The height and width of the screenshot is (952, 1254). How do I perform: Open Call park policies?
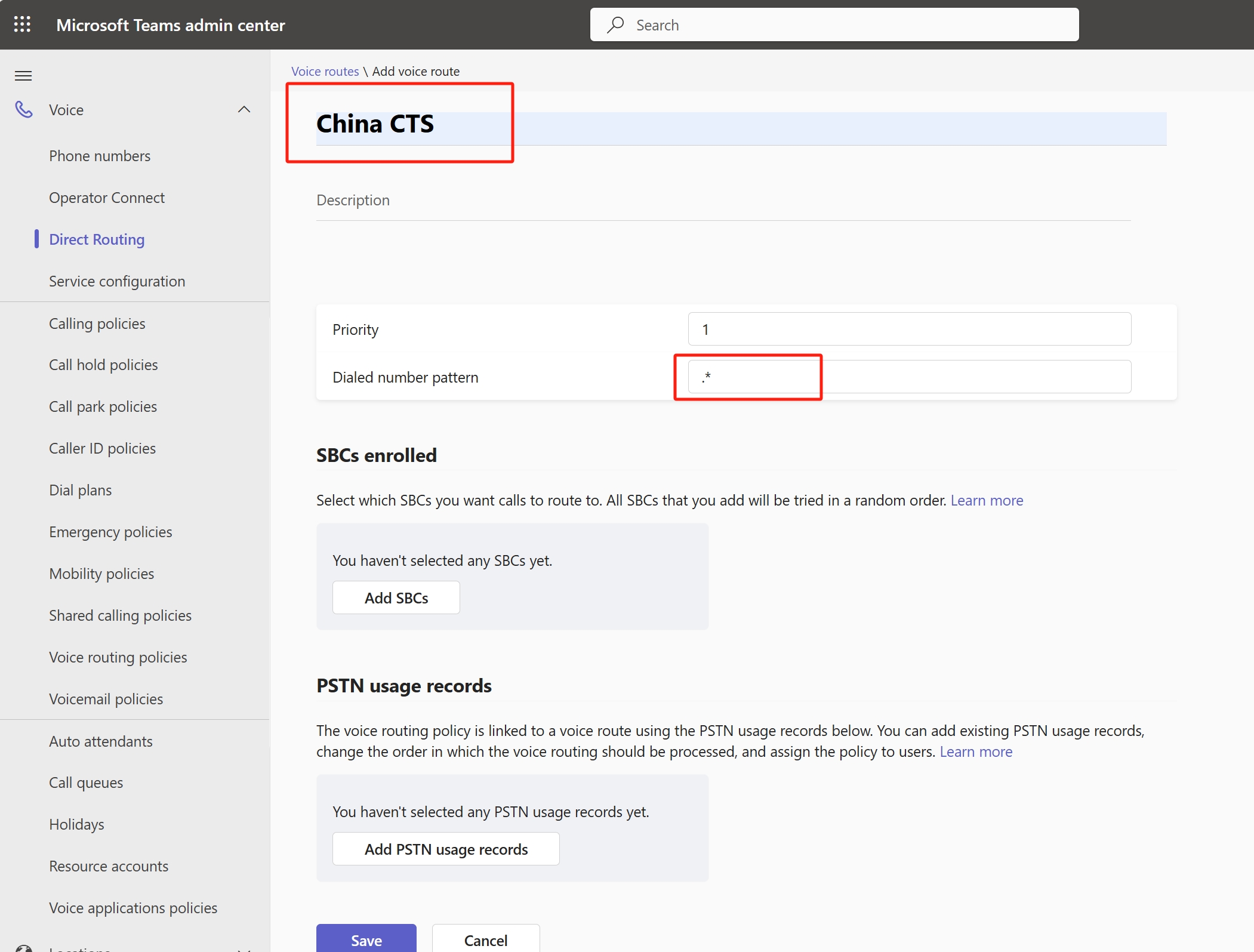coord(103,406)
